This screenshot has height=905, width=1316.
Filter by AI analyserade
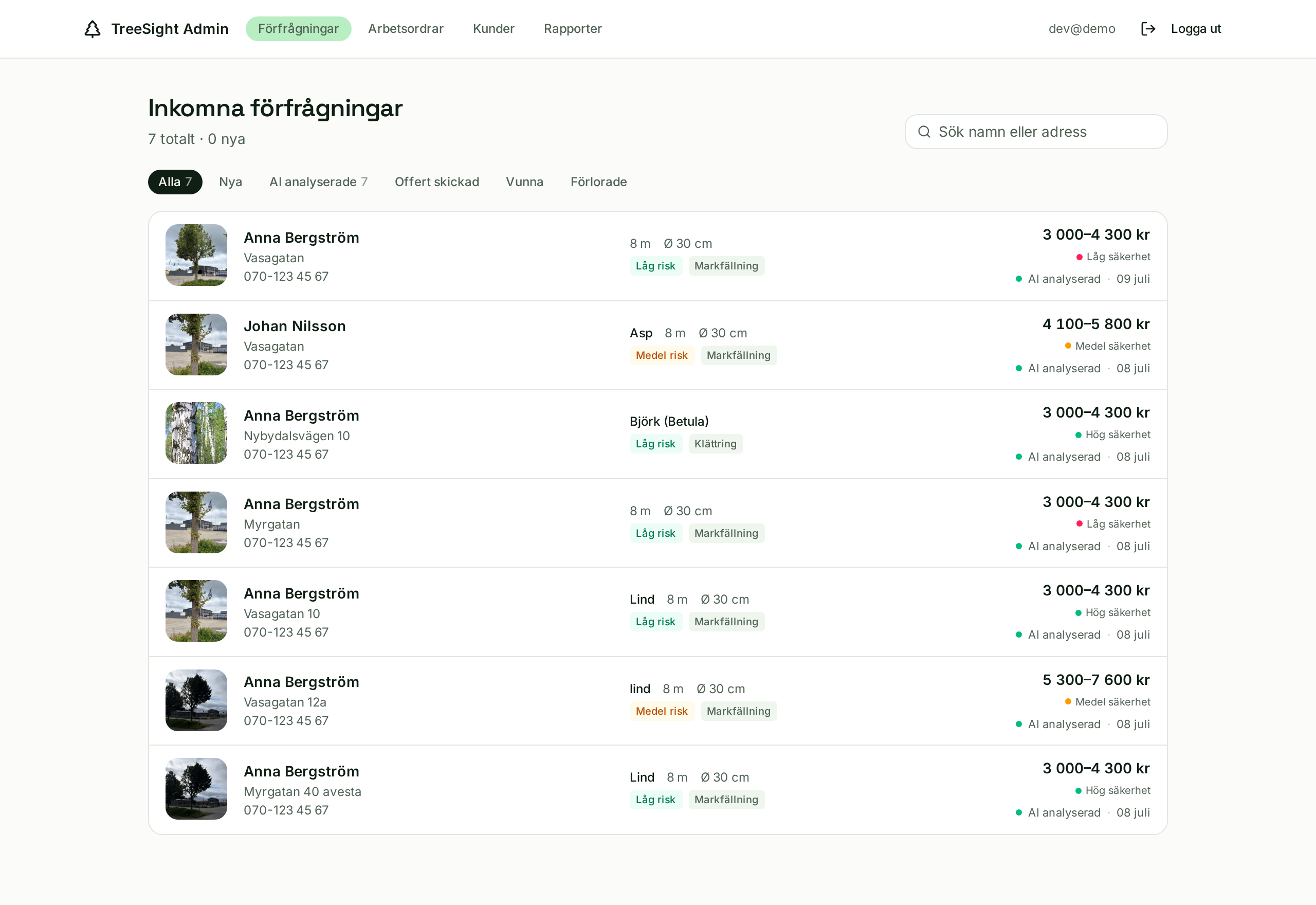click(319, 182)
